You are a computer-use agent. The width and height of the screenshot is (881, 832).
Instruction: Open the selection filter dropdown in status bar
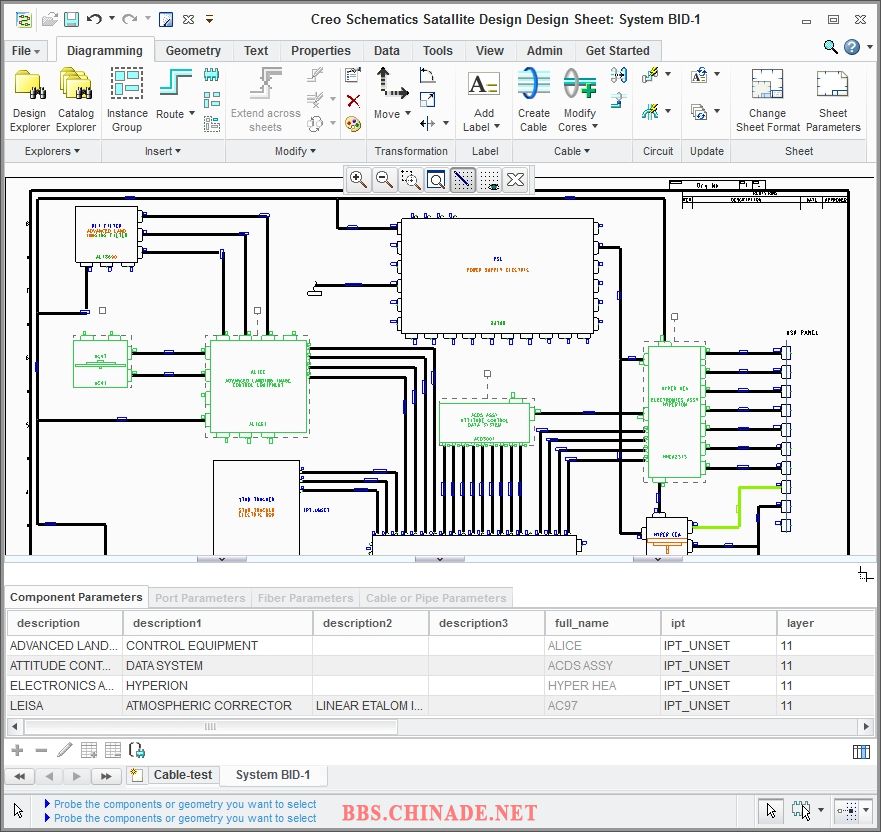[x=821, y=810]
